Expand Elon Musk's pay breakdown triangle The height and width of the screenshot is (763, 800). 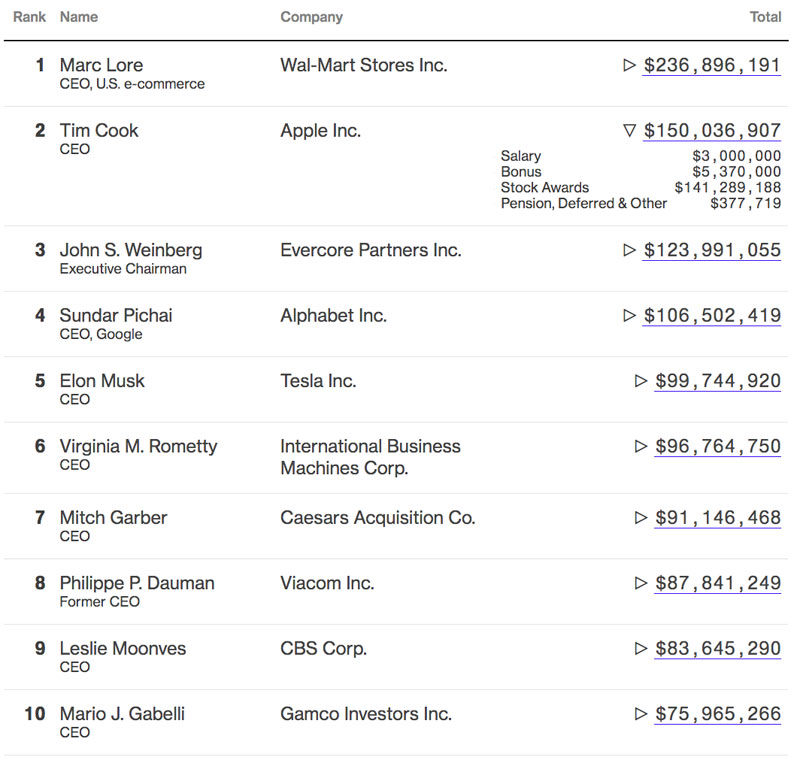(641, 381)
